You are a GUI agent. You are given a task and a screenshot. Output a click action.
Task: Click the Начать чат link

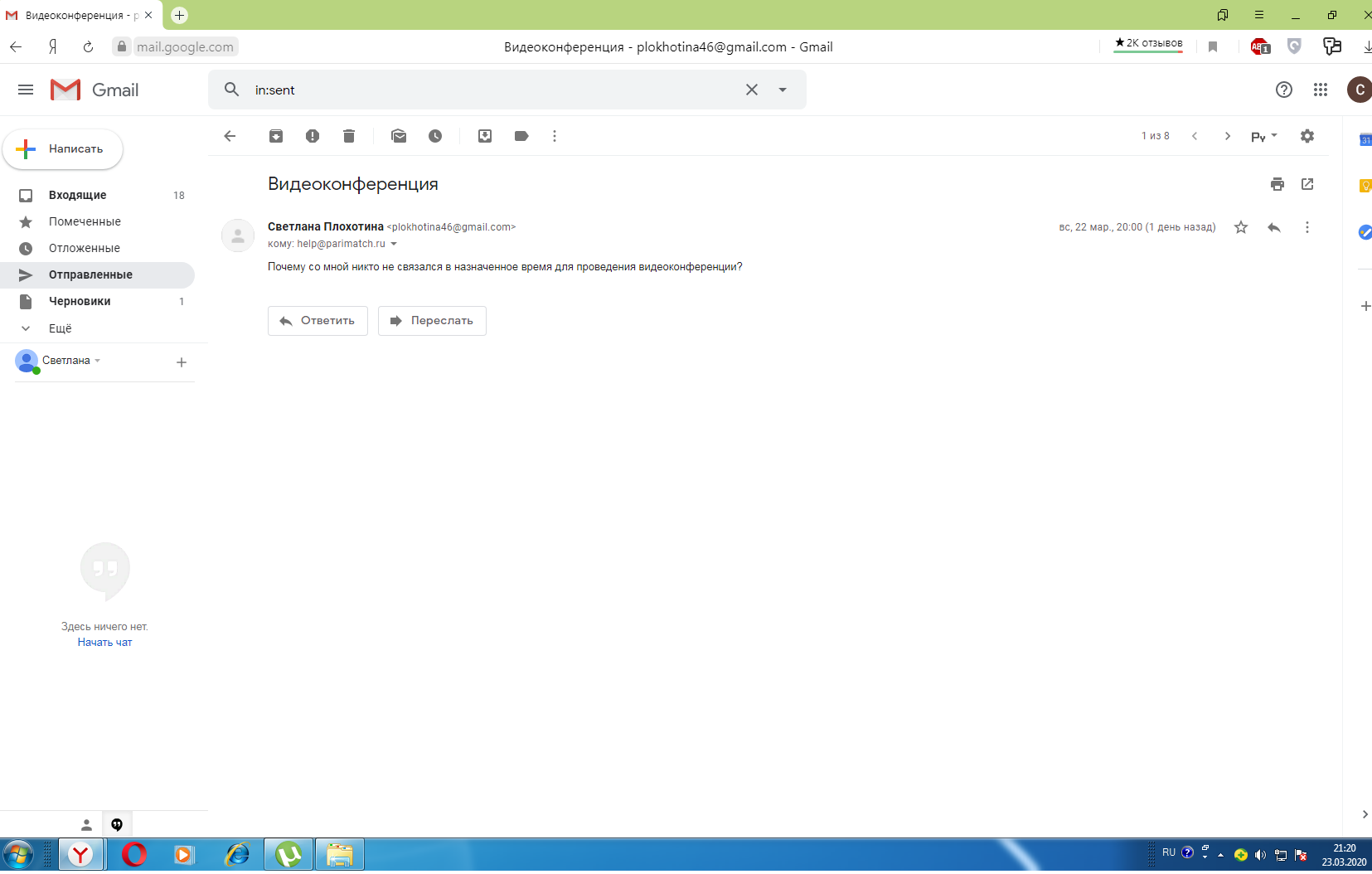[x=104, y=643]
